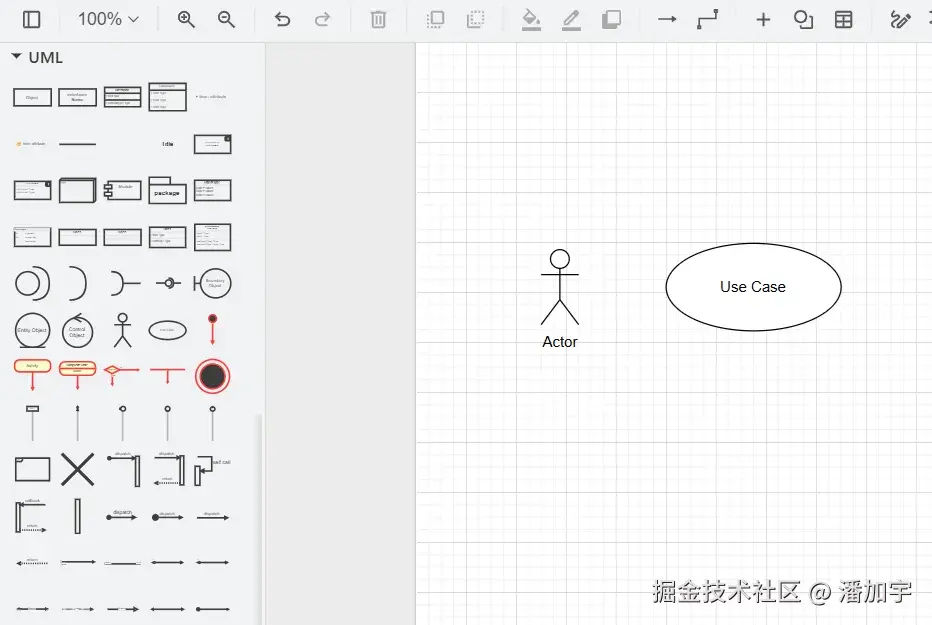Image resolution: width=932 pixels, height=625 pixels.
Task: Open the waypoints style menu
Action: click(x=707, y=20)
